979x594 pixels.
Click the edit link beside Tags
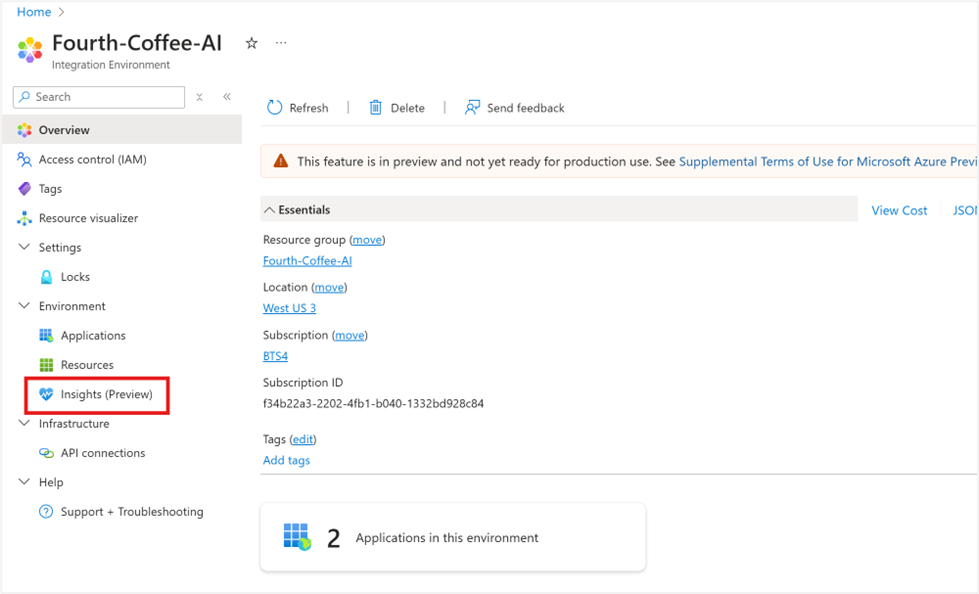(x=303, y=439)
